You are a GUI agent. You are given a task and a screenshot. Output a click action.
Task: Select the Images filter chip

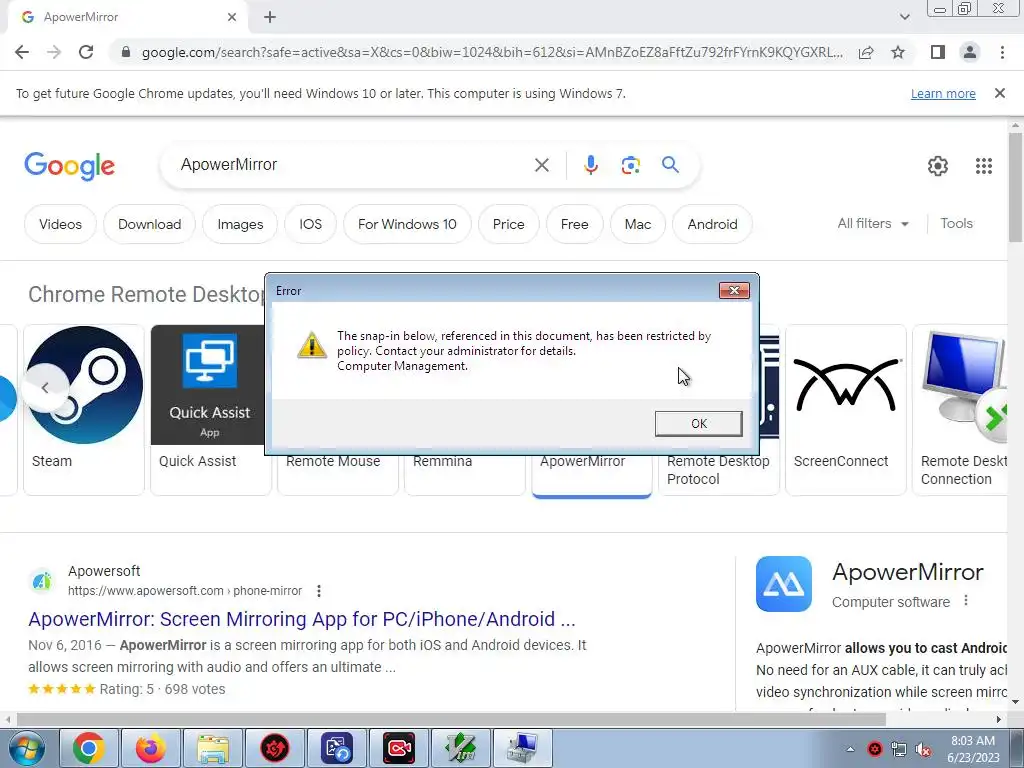point(240,224)
